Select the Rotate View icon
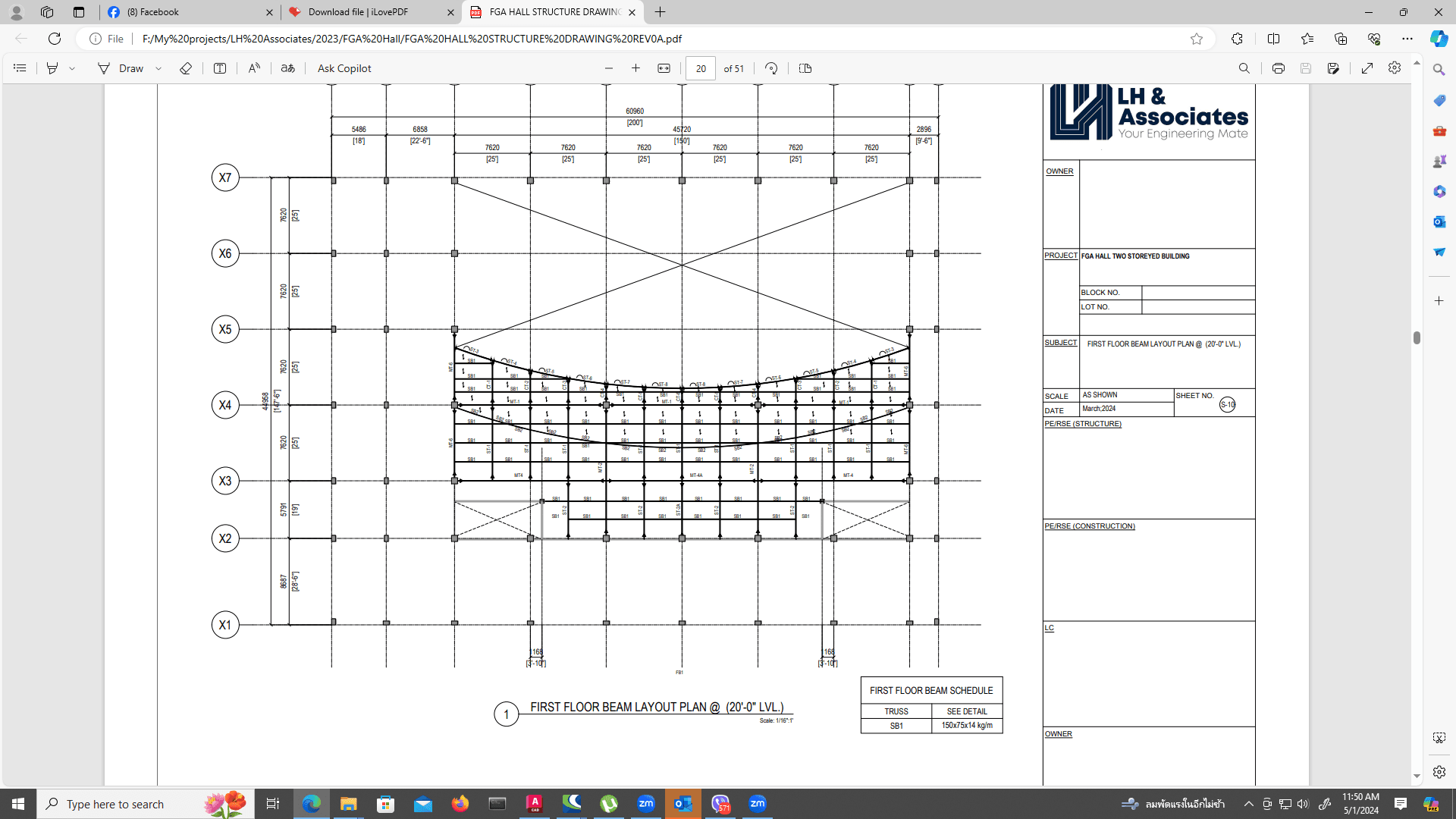This screenshot has height=819, width=1456. tap(771, 67)
